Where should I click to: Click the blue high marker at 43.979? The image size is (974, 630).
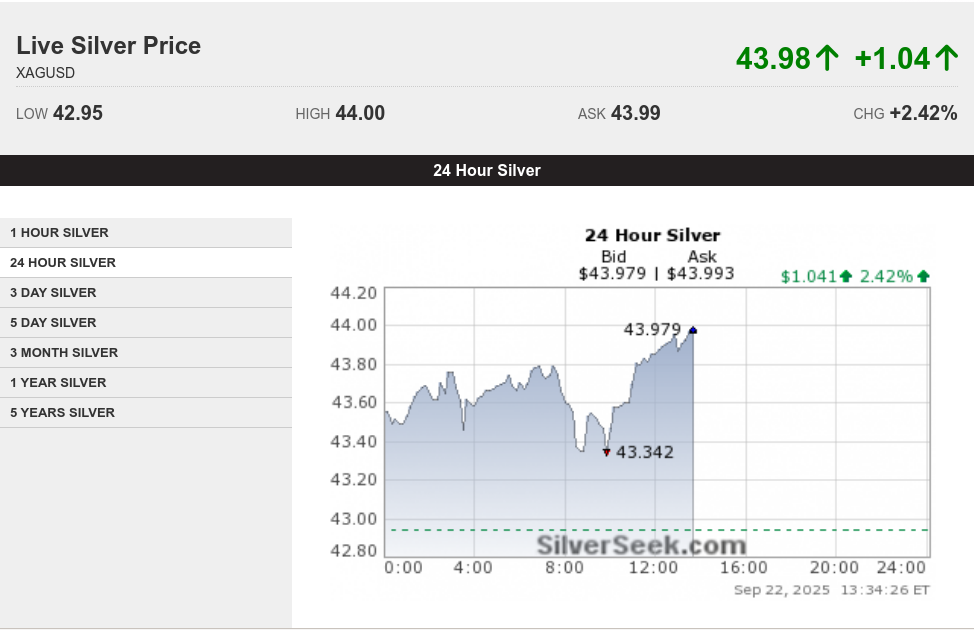(693, 330)
